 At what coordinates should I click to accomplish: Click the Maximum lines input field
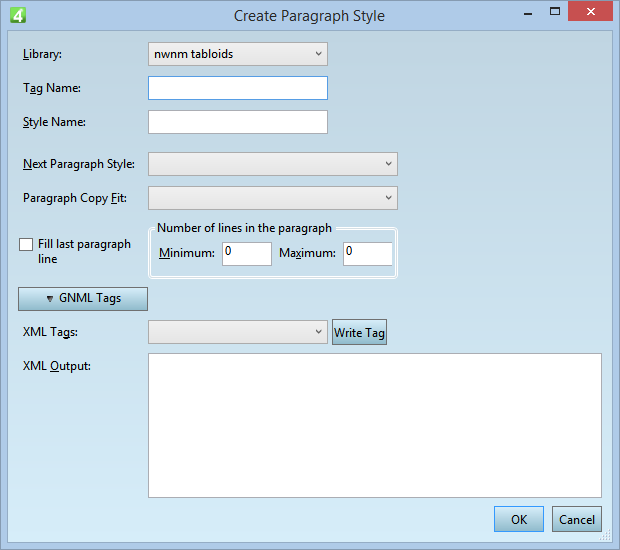pyautogui.click(x=368, y=253)
